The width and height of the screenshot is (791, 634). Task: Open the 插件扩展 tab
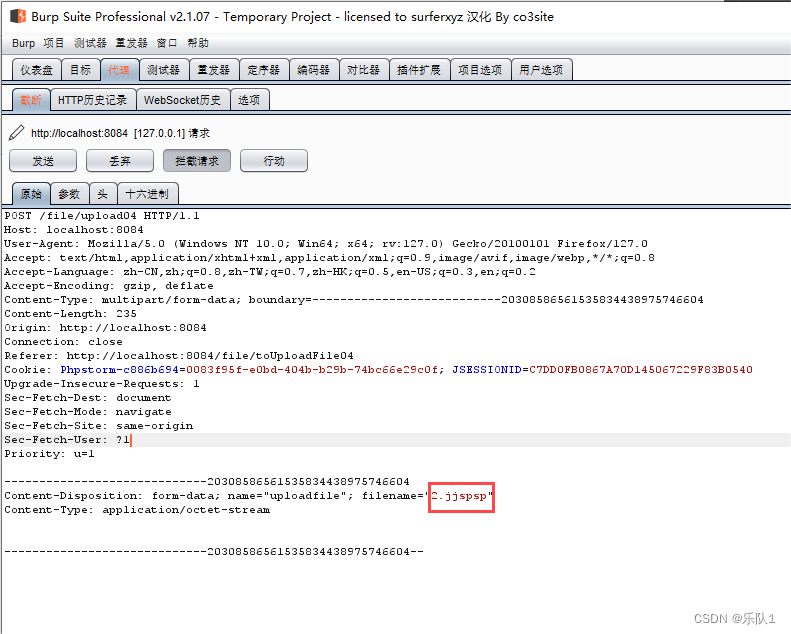tap(419, 70)
